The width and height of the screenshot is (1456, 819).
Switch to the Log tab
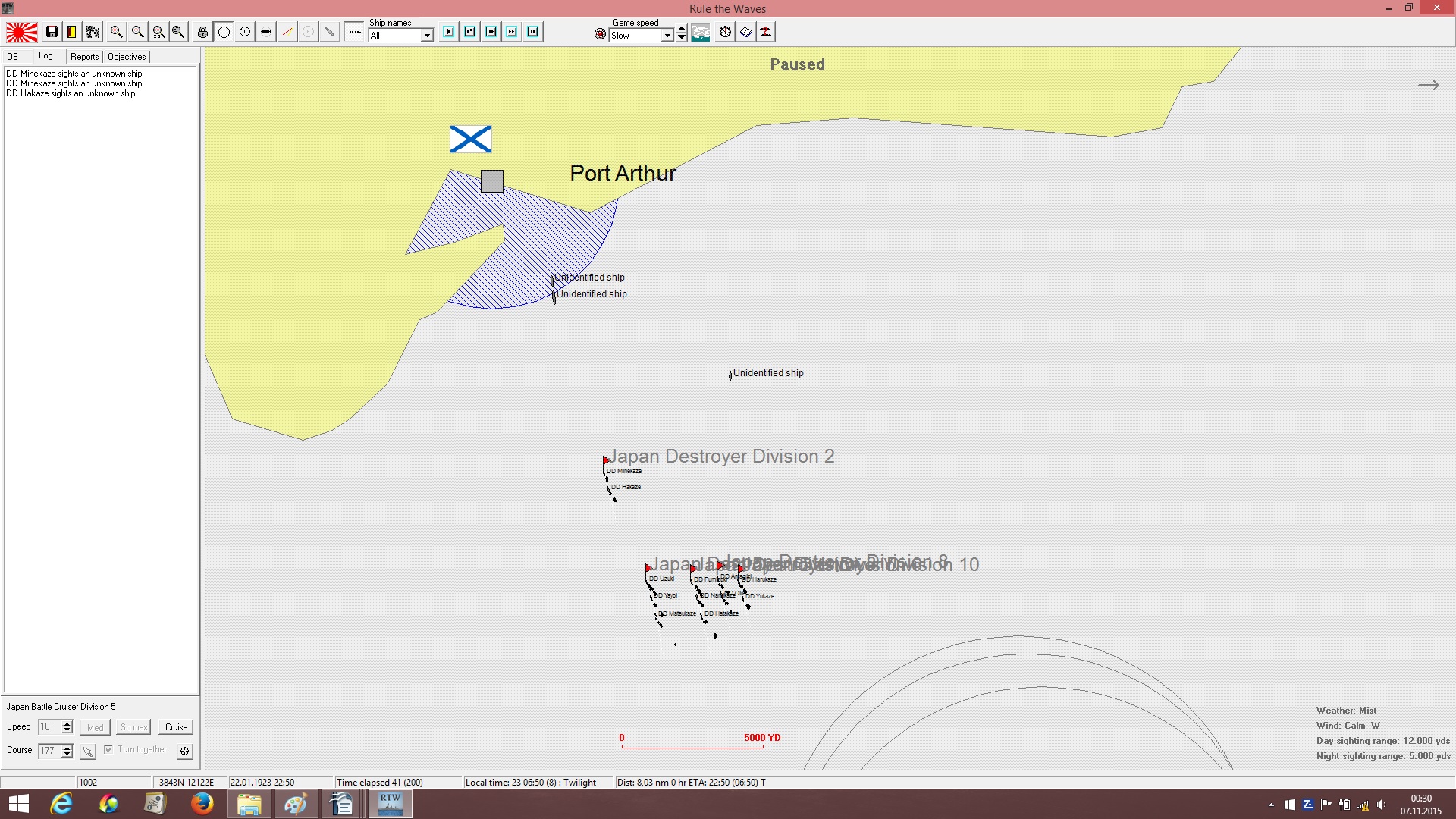[46, 56]
